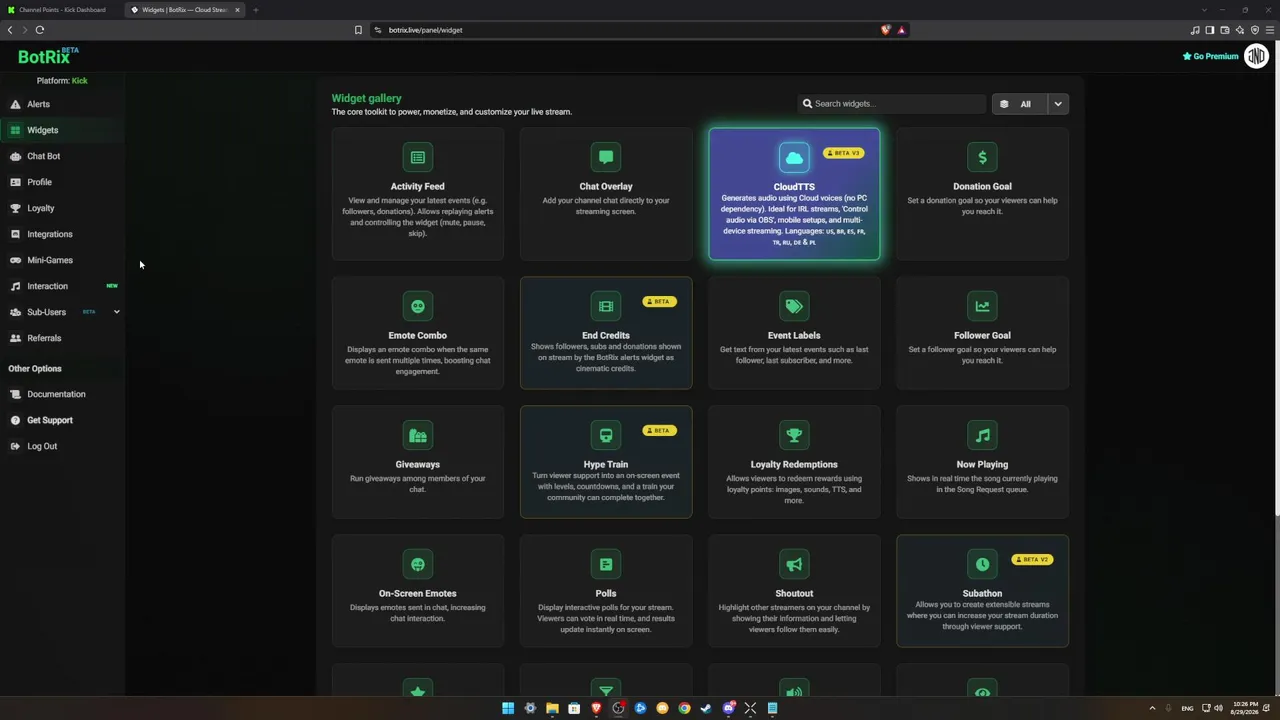Click the Follower Goal chart icon
The image size is (1280, 720).
[x=982, y=306]
